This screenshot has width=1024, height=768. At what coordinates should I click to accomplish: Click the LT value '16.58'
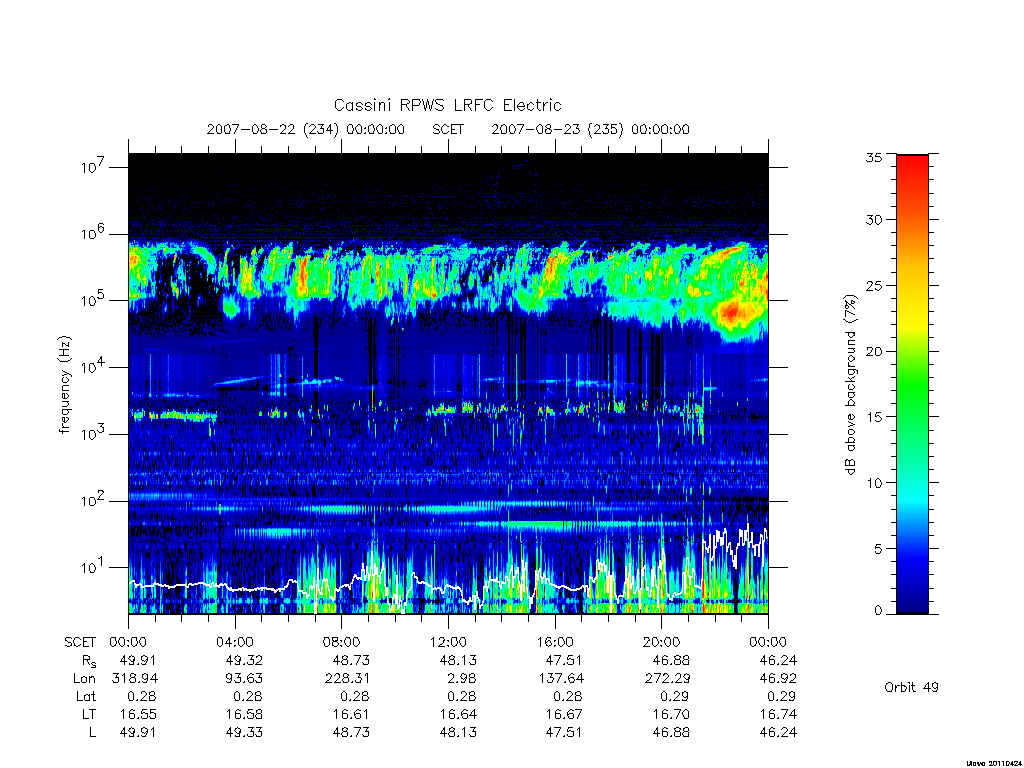pyautogui.click(x=244, y=714)
